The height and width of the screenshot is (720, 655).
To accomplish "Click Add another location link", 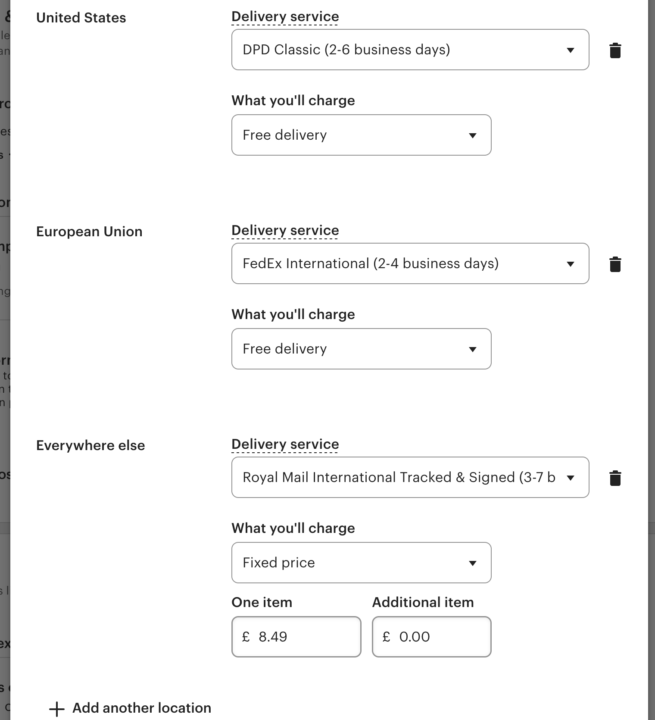I will tap(141, 708).
